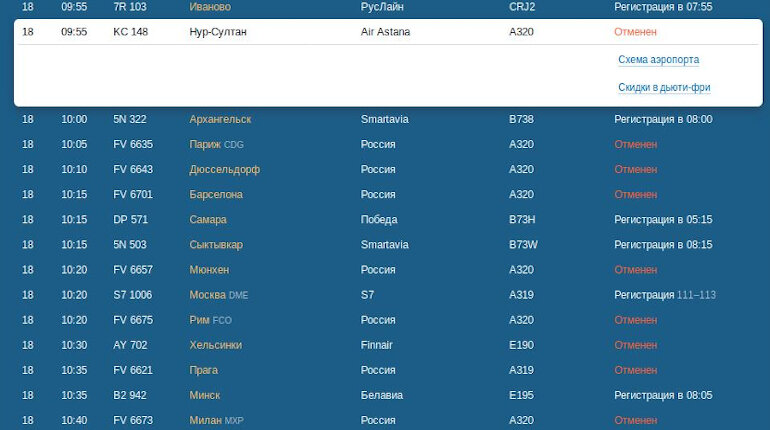Click the Рим FCO destination
Viewport: 770px width, 430px height.
point(210,320)
